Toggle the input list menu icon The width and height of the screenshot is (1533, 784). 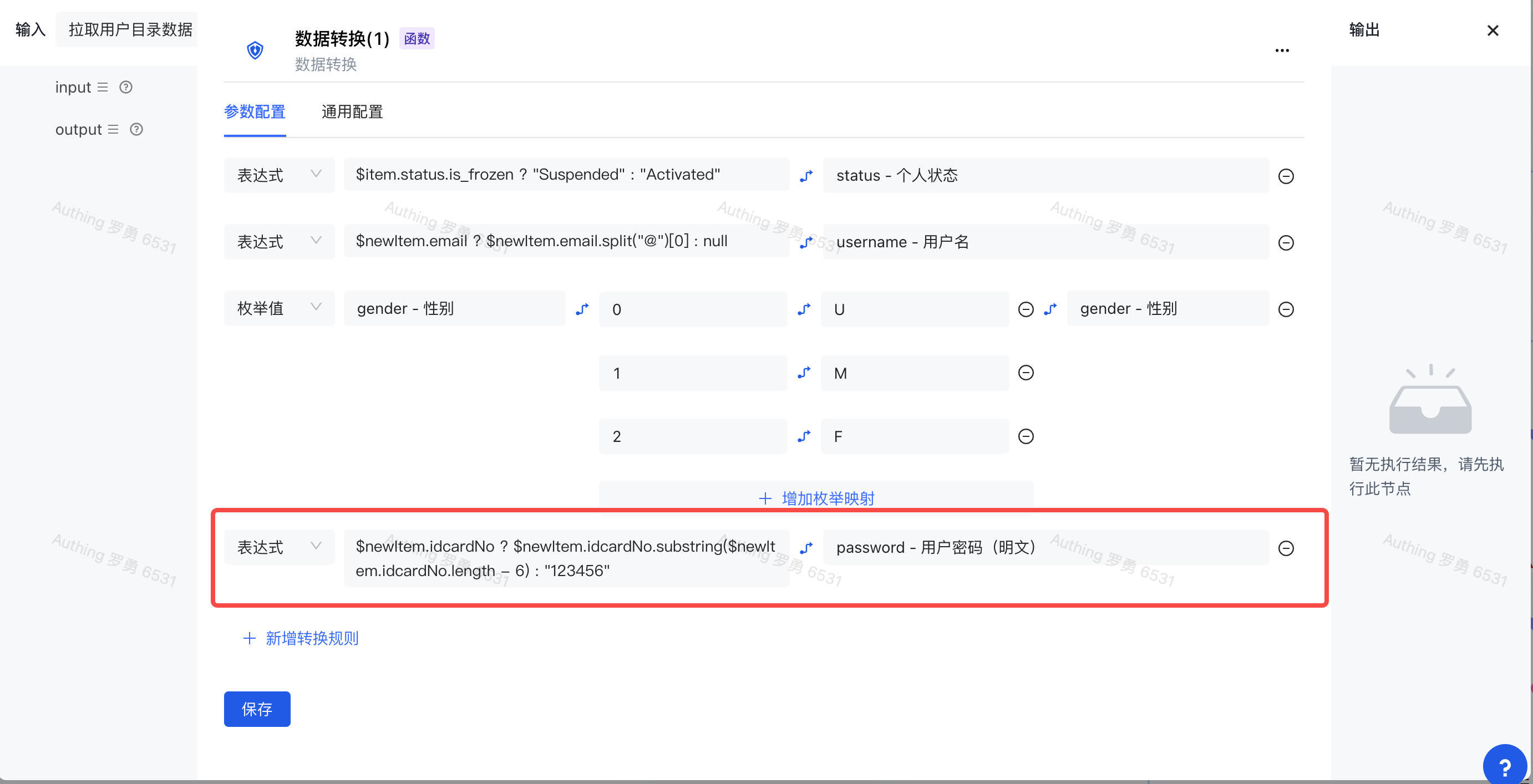point(103,88)
